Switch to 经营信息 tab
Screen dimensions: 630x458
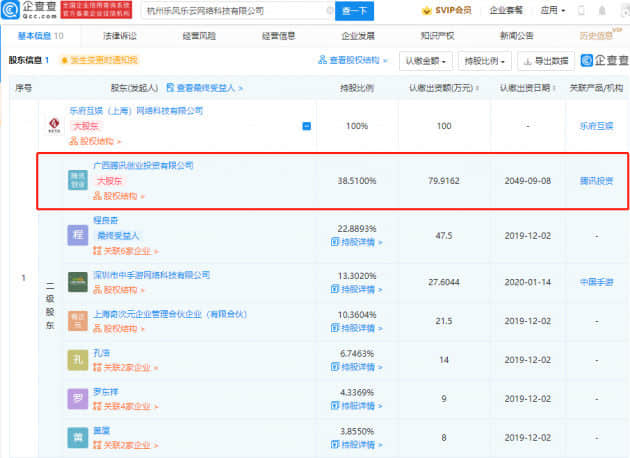[278, 36]
